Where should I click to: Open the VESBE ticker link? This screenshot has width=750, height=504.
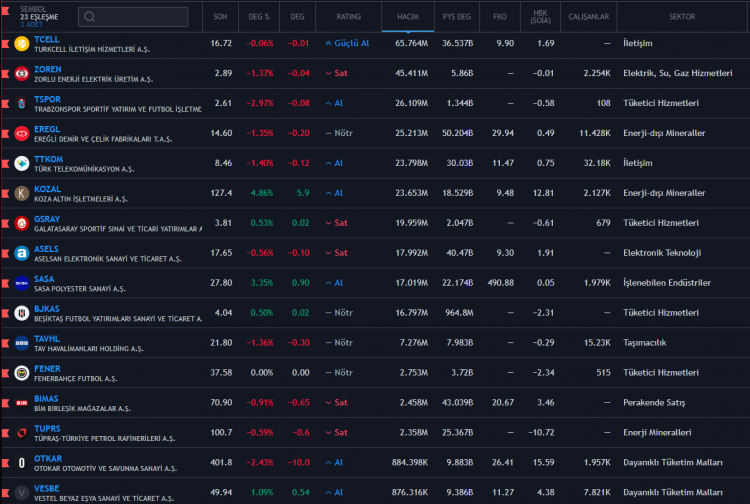[46, 488]
